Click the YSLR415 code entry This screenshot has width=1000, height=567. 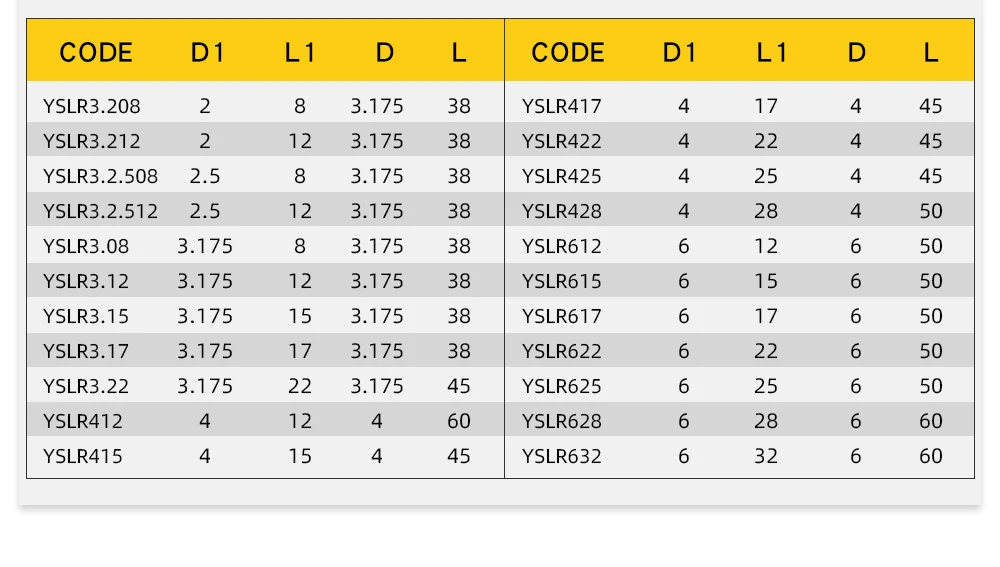[x=83, y=456]
